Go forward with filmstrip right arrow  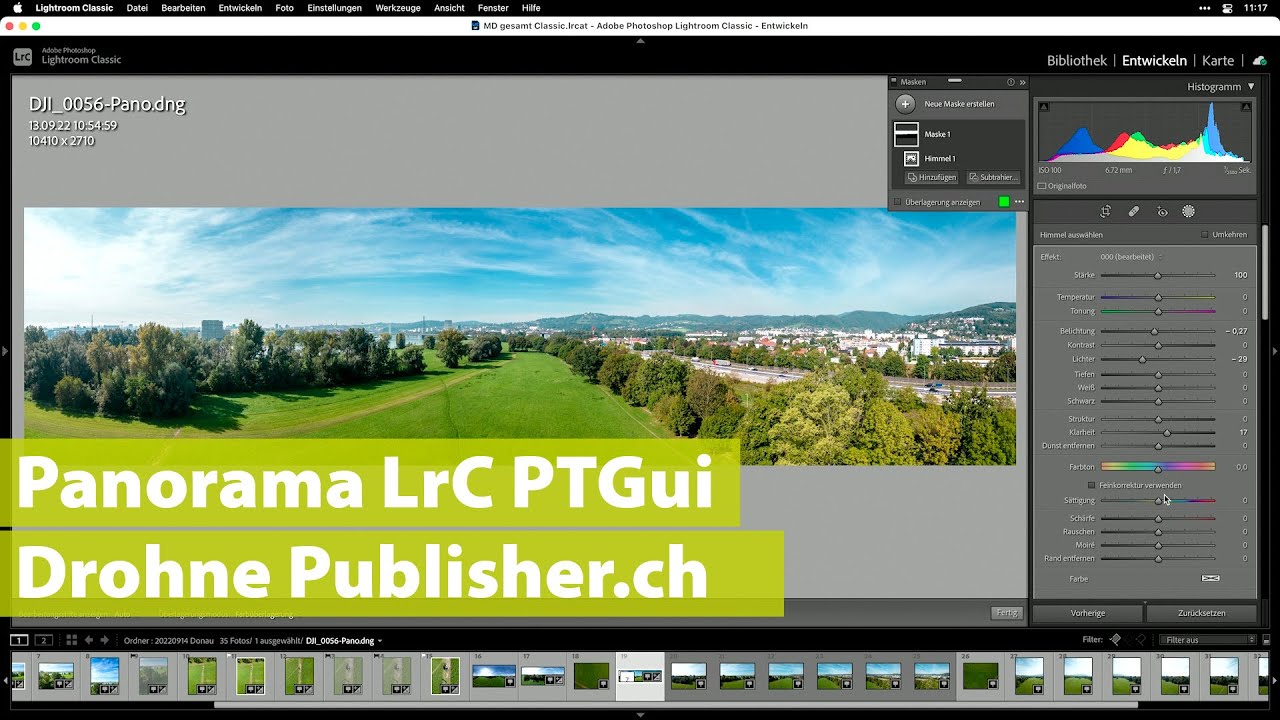point(104,640)
